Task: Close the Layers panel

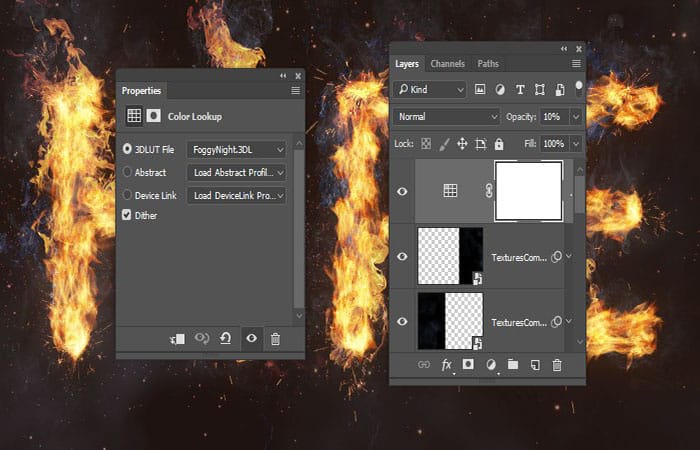Action: point(579,49)
